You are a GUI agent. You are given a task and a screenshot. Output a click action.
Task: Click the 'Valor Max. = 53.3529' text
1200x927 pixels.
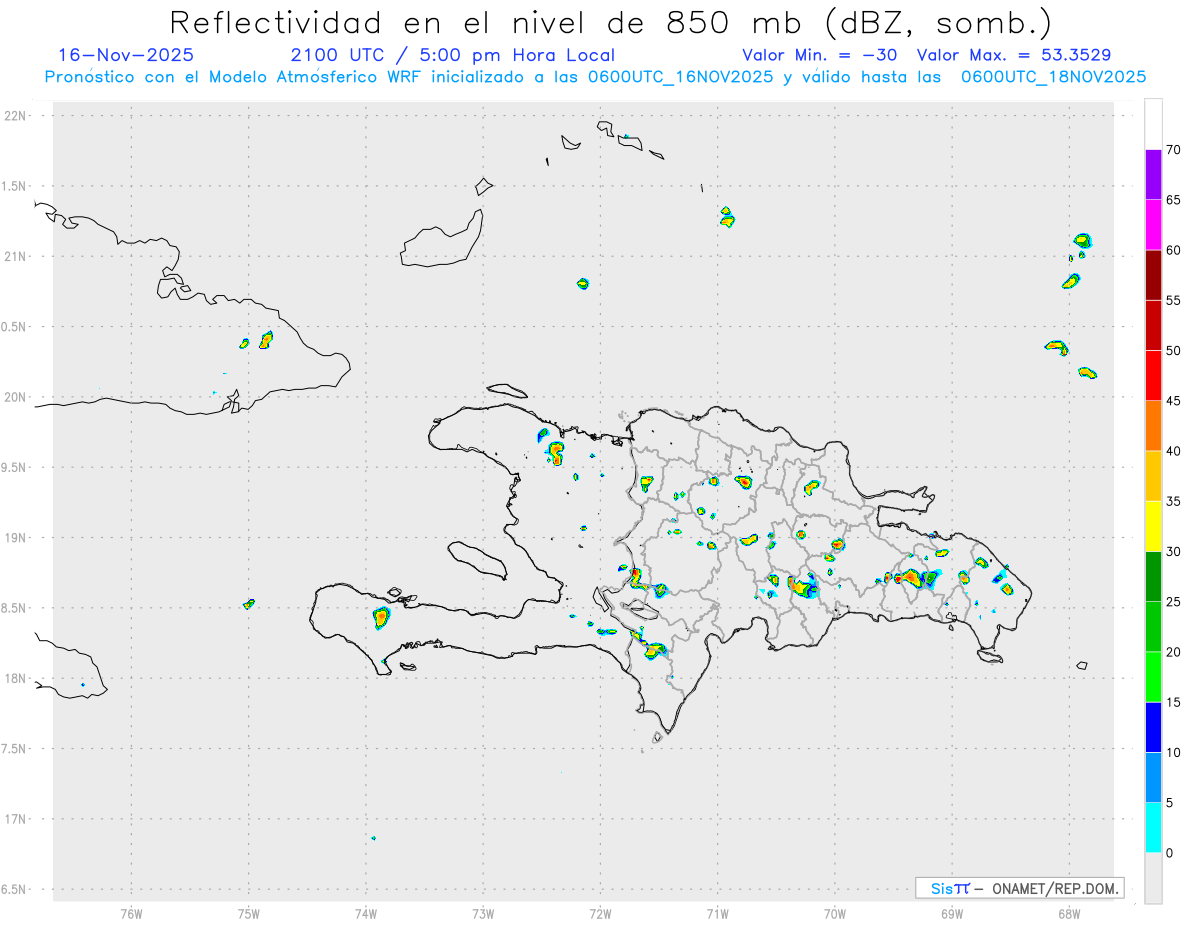coord(1014,55)
